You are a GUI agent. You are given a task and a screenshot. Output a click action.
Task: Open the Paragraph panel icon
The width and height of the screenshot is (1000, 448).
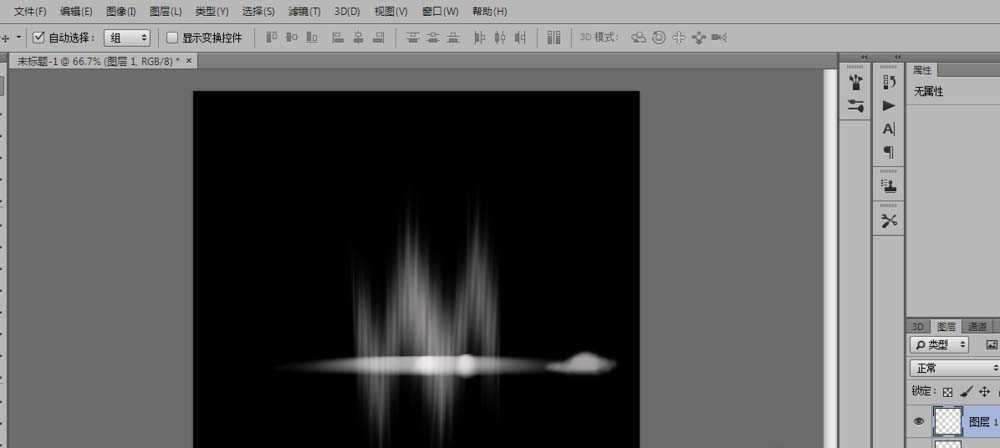889,152
